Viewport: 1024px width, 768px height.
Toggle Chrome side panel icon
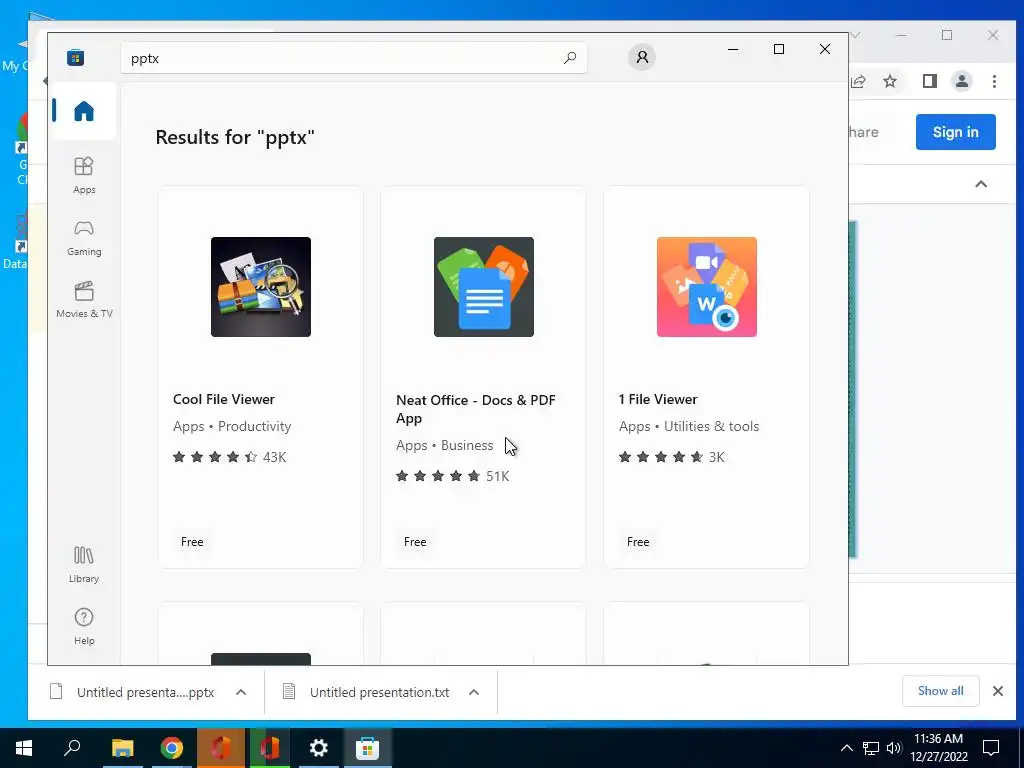click(929, 81)
